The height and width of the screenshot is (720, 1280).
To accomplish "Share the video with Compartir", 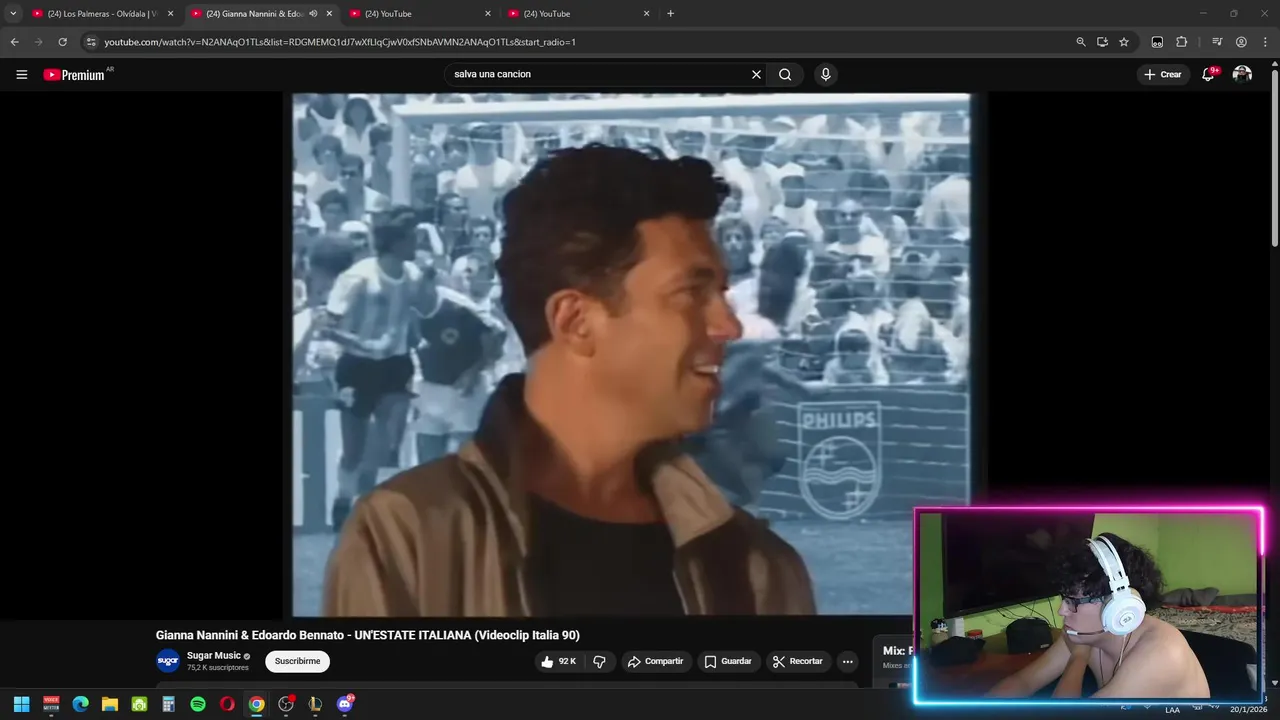I will click(x=655, y=661).
